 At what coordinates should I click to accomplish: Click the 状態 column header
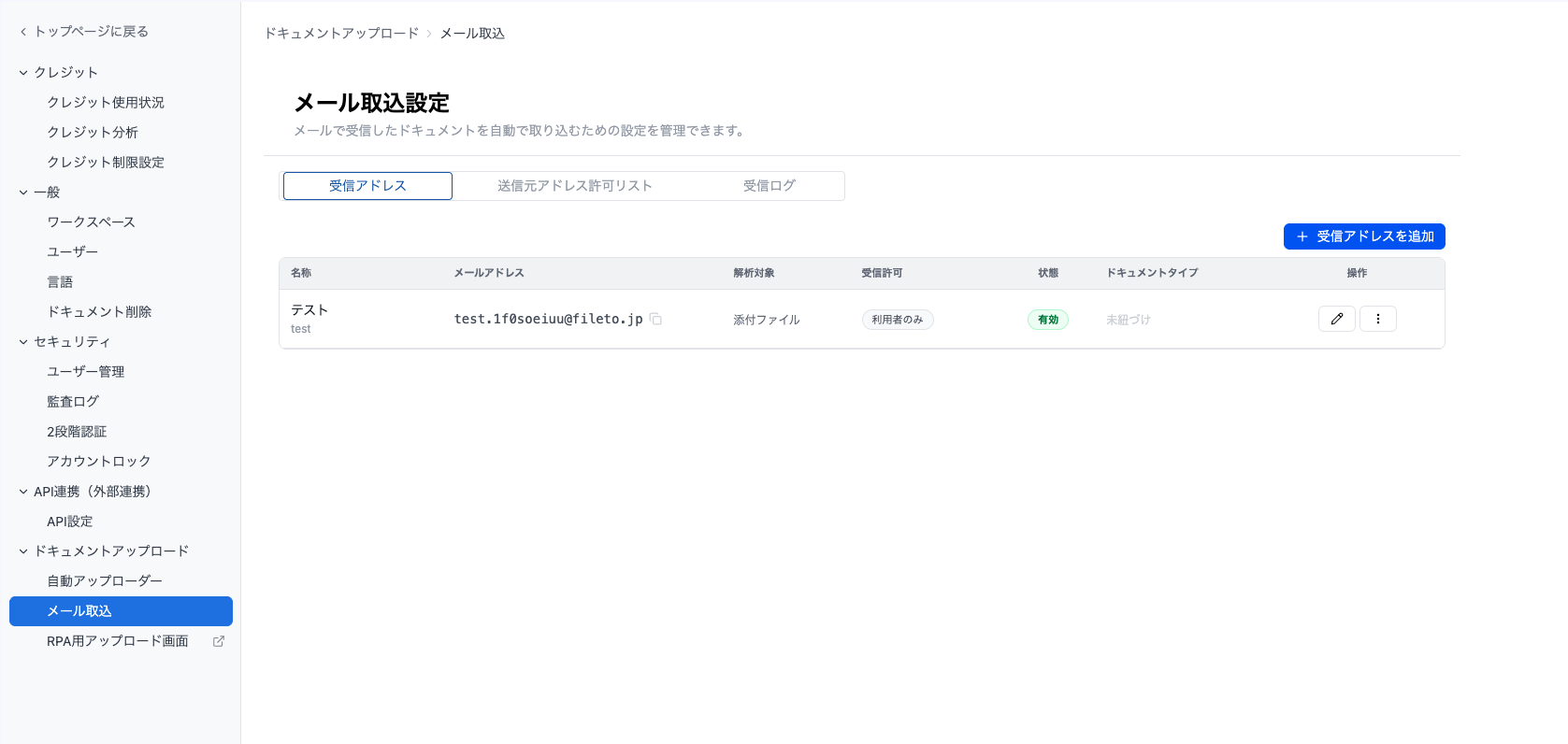(1048, 273)
